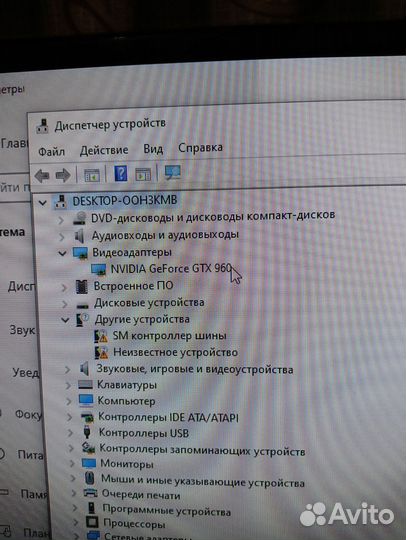406x540 pixels.
Task: Click the Аудиовходы и аудиовыходы speaker icon
Action: click(x=80, y=236)
